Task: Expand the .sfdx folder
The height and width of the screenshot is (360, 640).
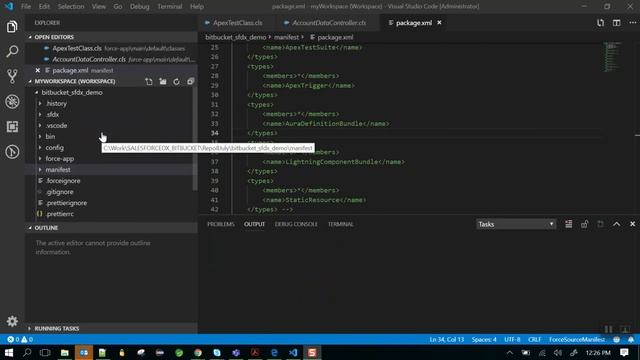Action: coord(52,115)
